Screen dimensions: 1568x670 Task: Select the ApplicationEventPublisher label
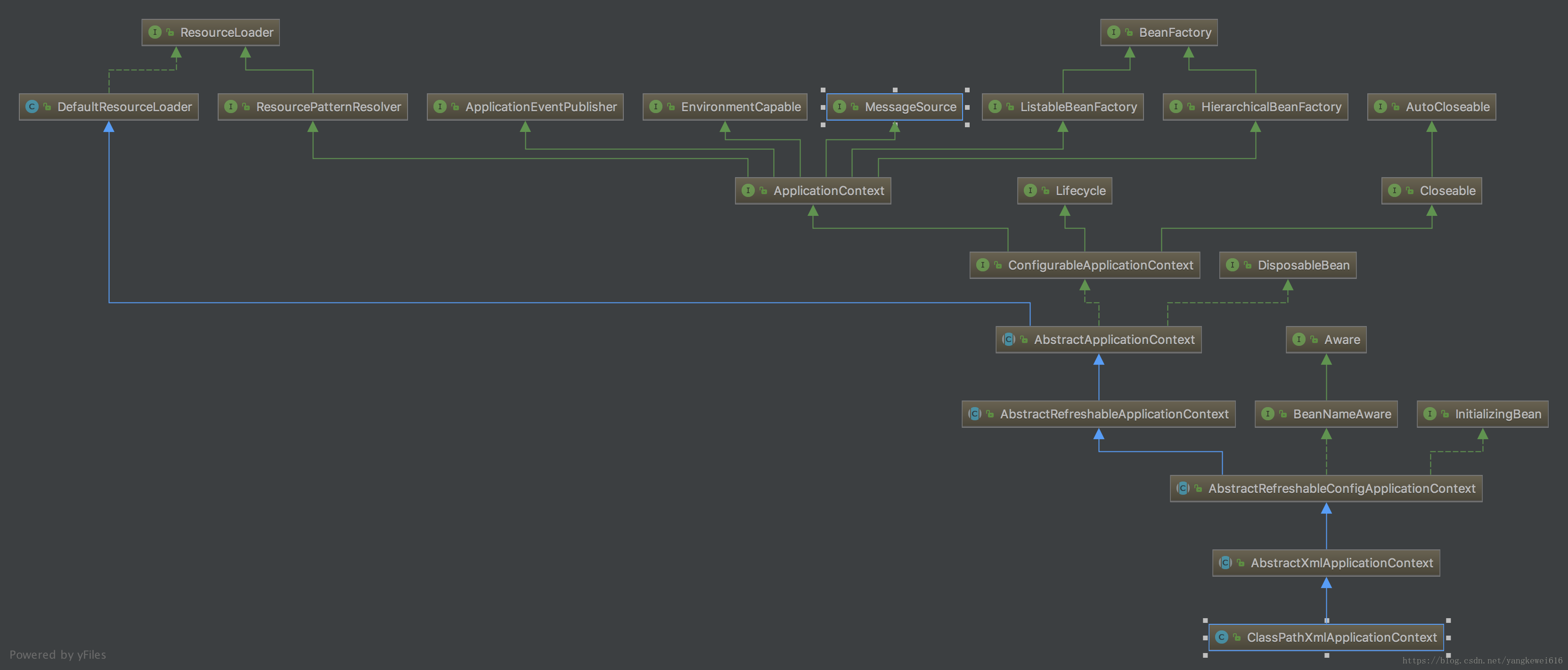(x=541, y=106)
